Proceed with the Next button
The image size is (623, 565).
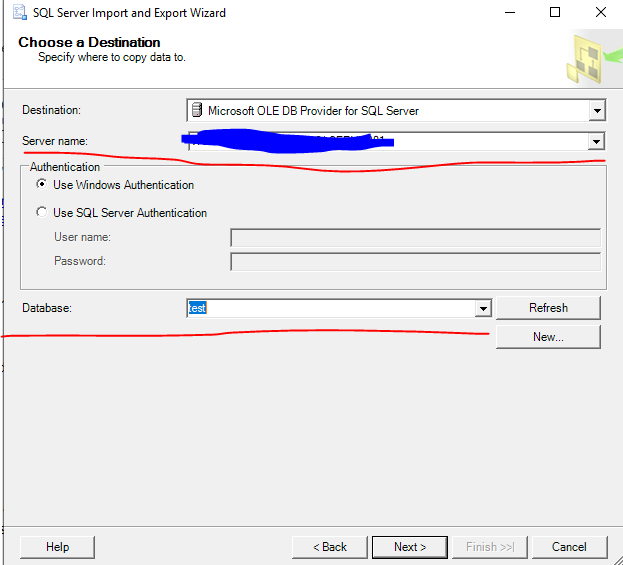click(x=410, y=547)
